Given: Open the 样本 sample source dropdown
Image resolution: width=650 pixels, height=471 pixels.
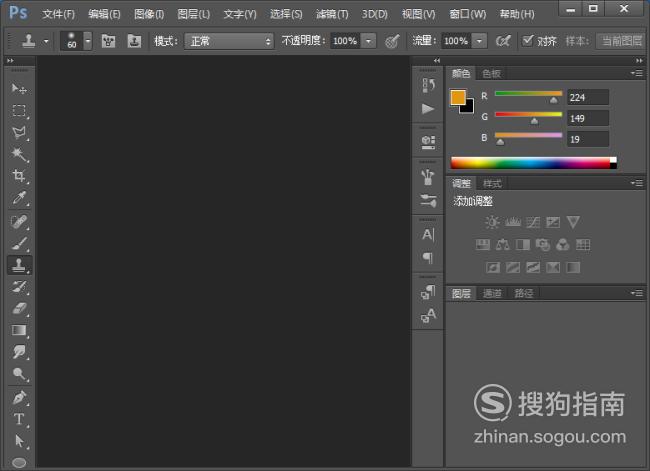Looking at the screenshot, I should click(x=622, y=41).
